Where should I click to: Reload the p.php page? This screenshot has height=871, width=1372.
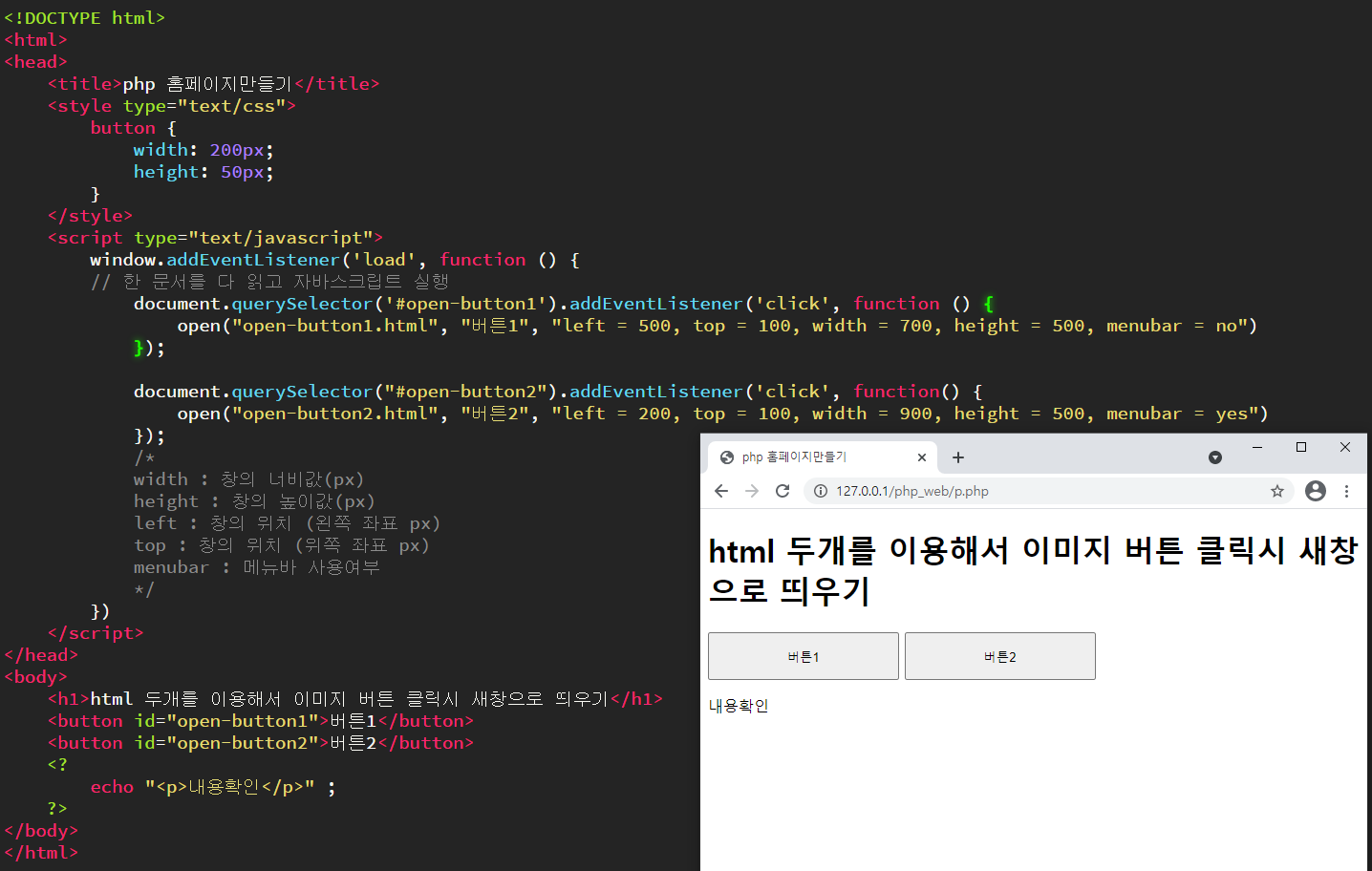pos(782,491)
